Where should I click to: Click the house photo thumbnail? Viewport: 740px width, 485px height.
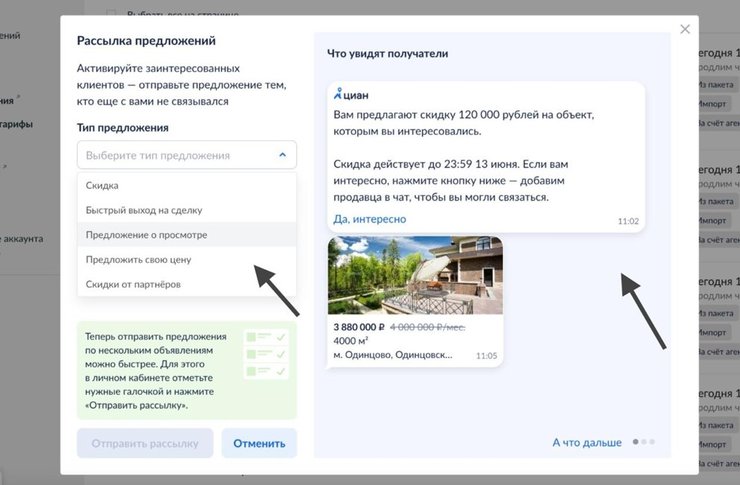pos(415,276)
